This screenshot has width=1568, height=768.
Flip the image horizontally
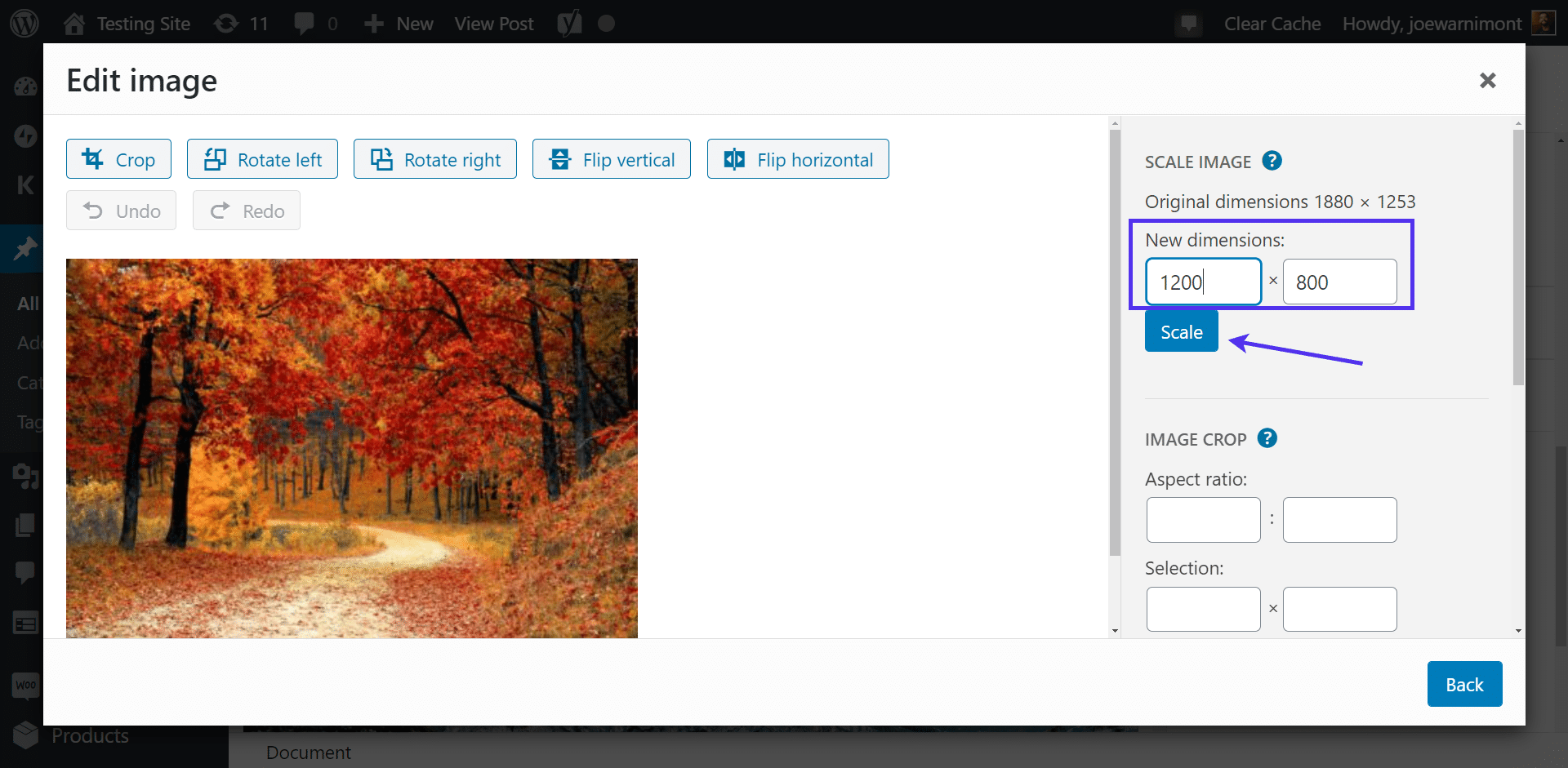797,159
